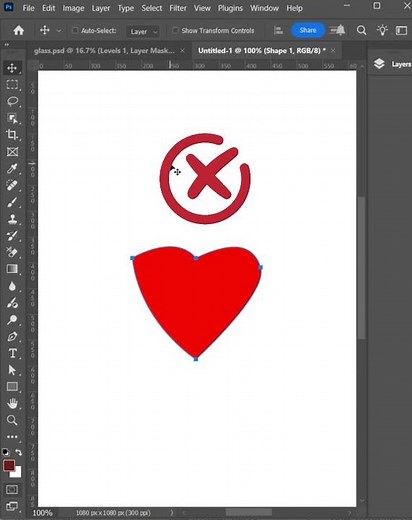Open the Auto-Select Layer dropdown
Viewport: 412px width, 520px height.
[143, 31]
